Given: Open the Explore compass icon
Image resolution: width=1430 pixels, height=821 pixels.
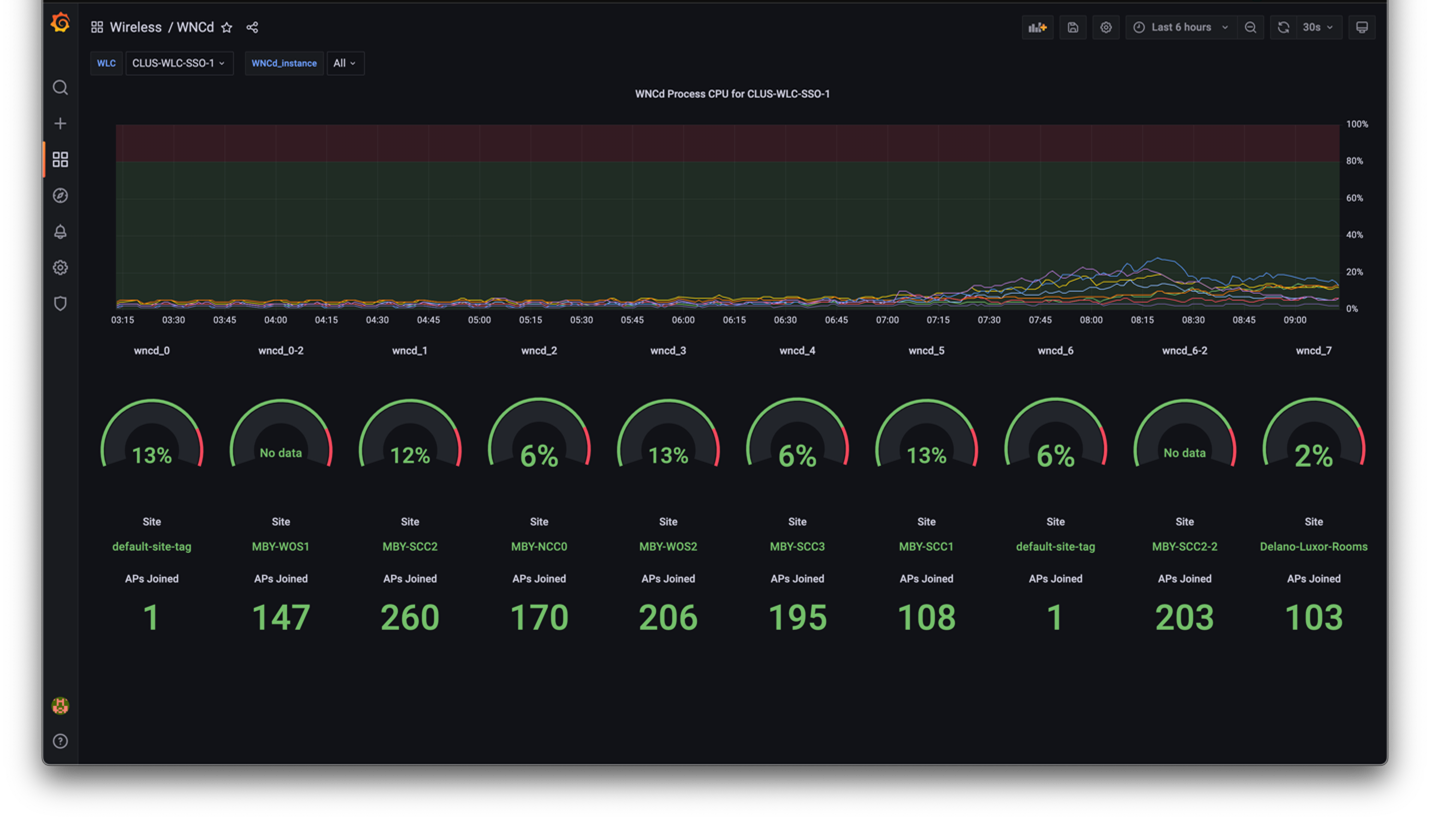Looking at the screenshot, I should (60, 196).
